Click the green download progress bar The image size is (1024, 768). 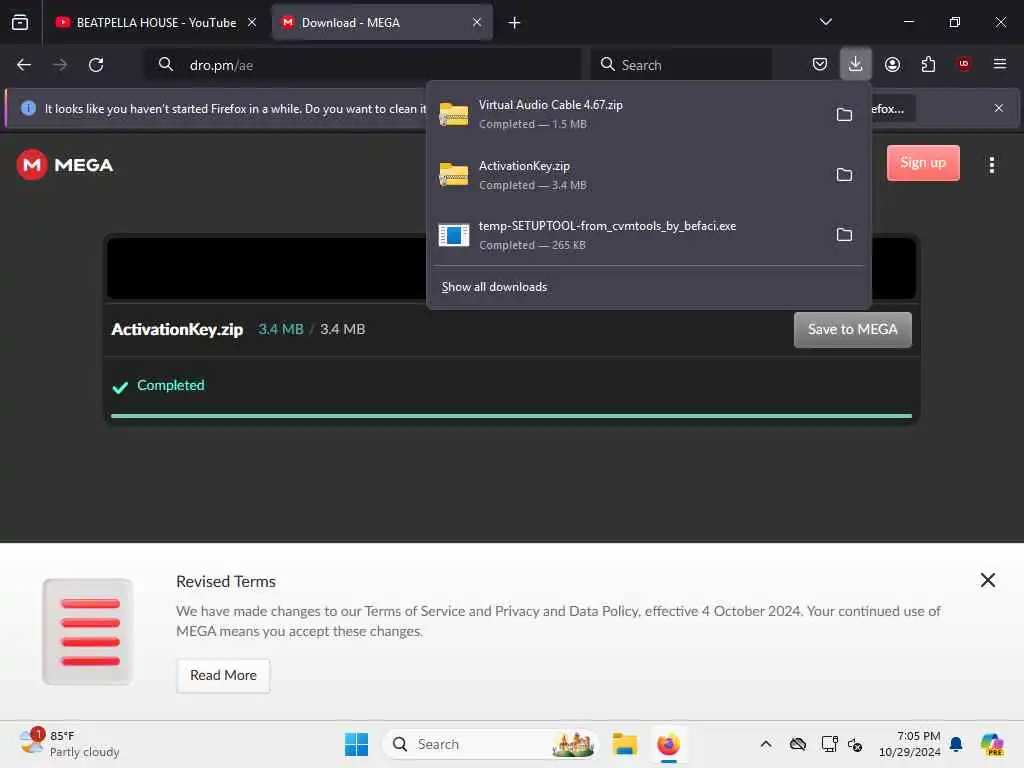pos(511,415)
